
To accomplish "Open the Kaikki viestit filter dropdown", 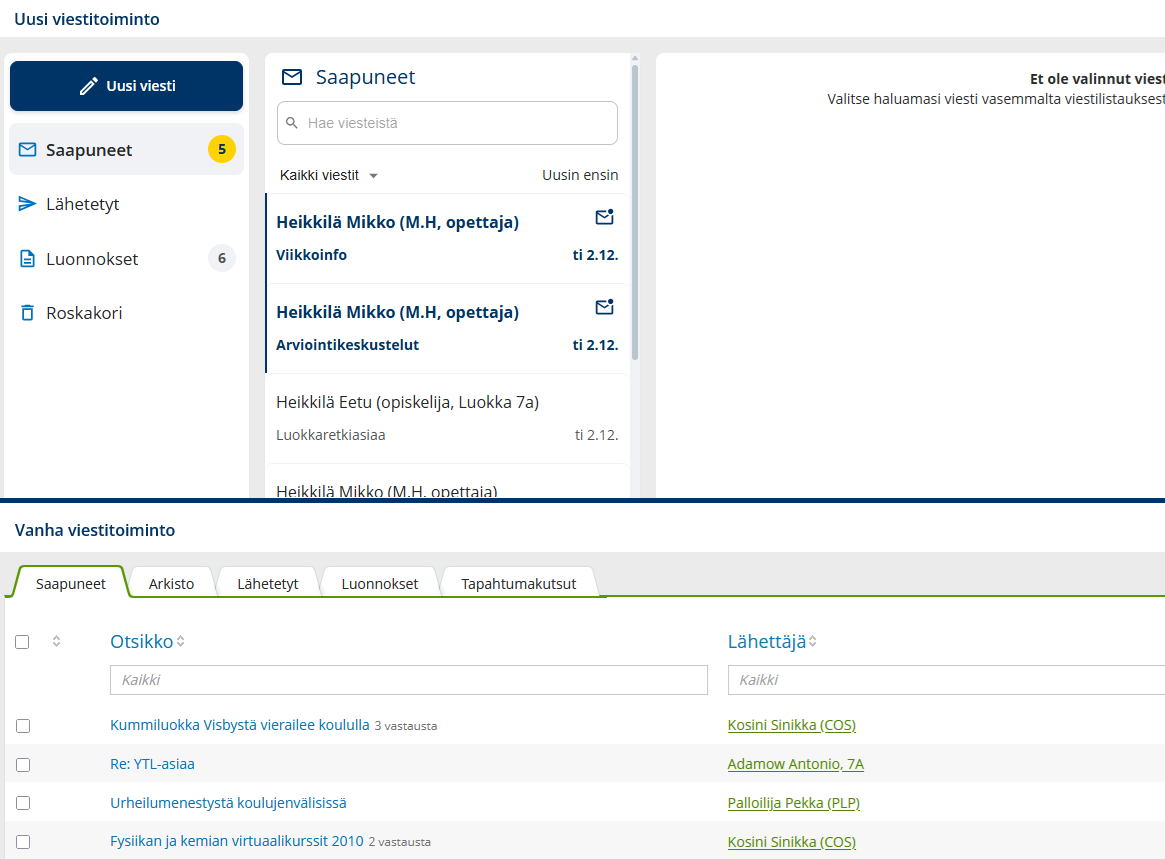I will [x=328, y=175].
